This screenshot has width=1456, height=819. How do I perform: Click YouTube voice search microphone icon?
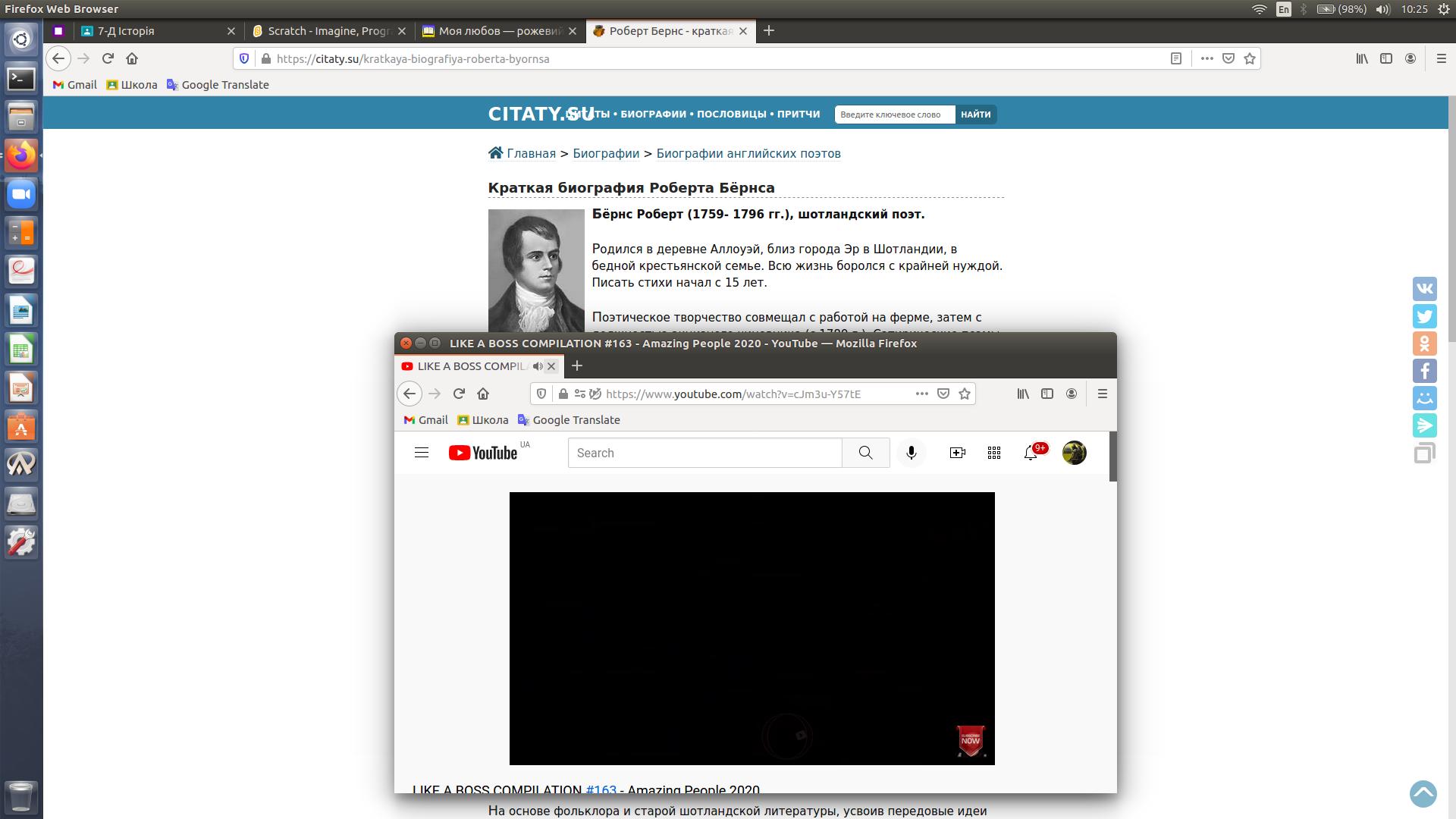pyautogui.click(x=912, y=453)
